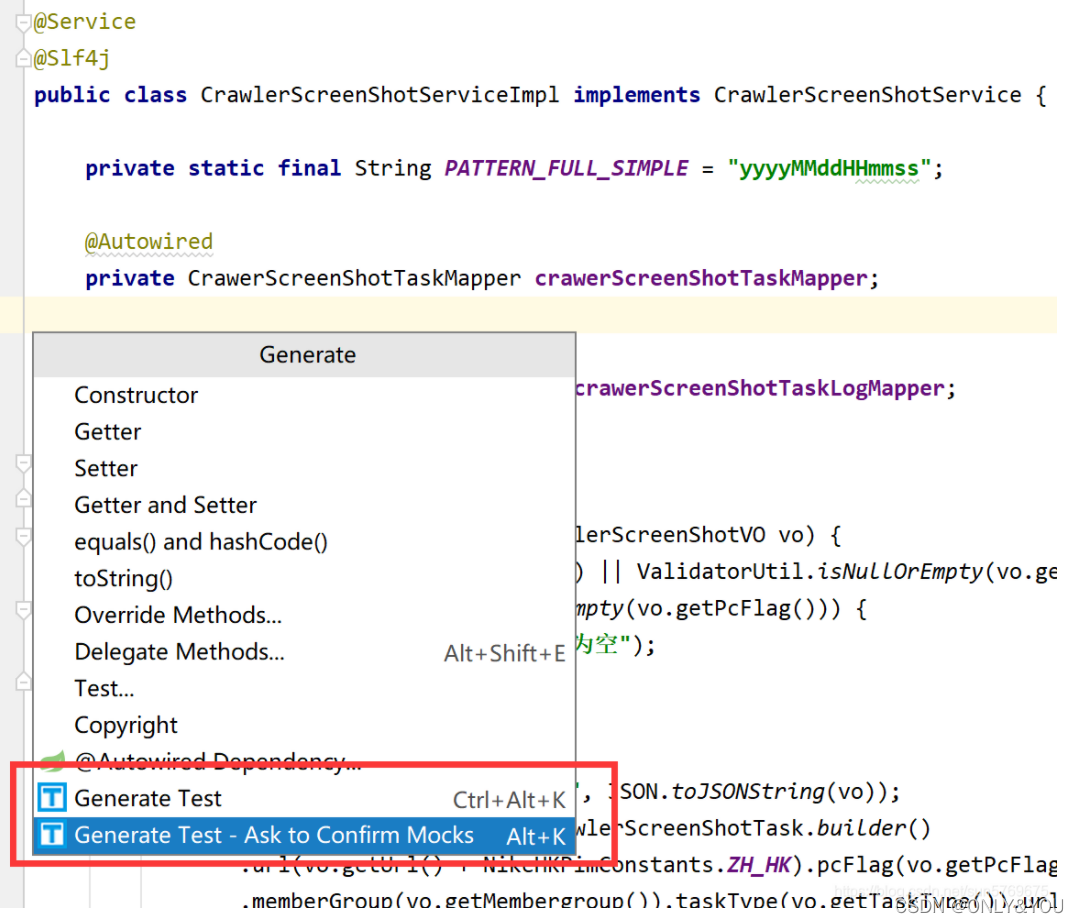Click toJSONString method call

click(x=748, y=792)
